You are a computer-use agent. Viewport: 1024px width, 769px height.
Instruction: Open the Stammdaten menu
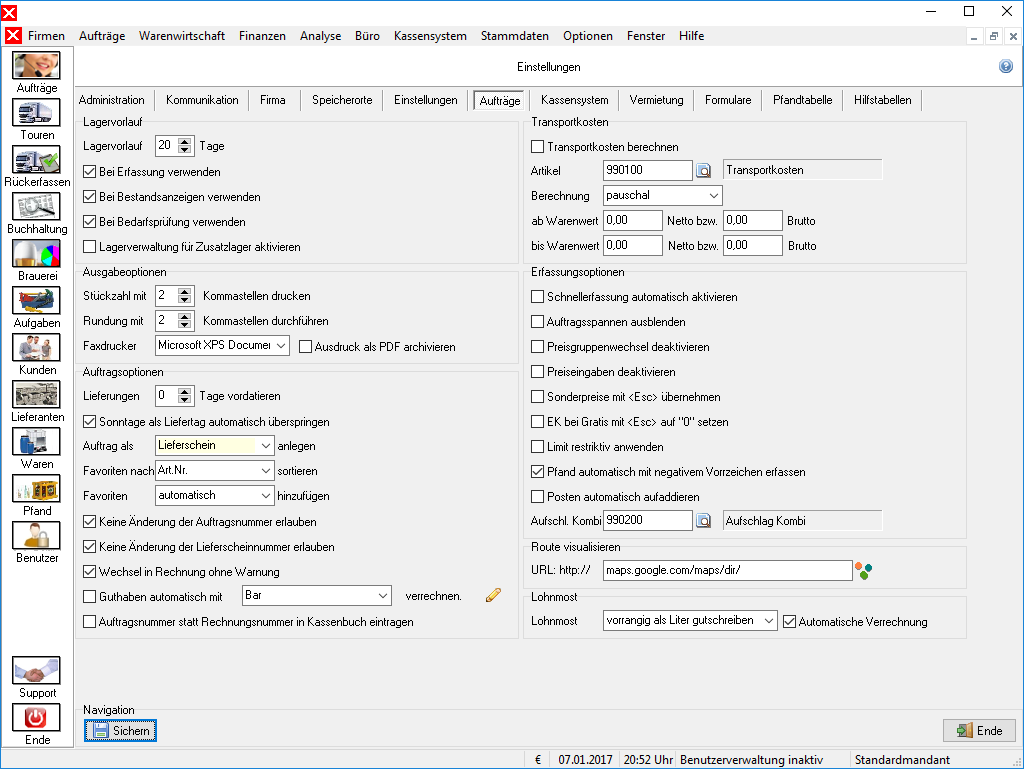tap(515, 36)
